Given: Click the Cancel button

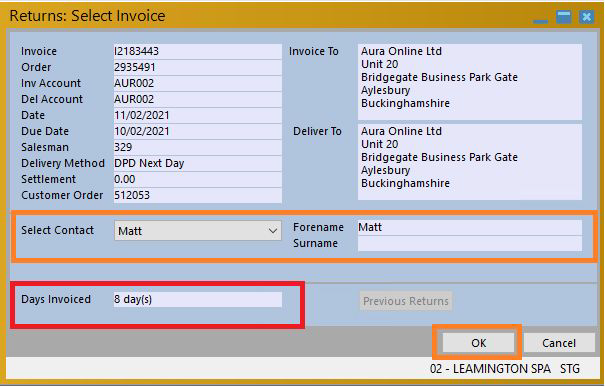Looking at the screenshot, I should 559,343.
